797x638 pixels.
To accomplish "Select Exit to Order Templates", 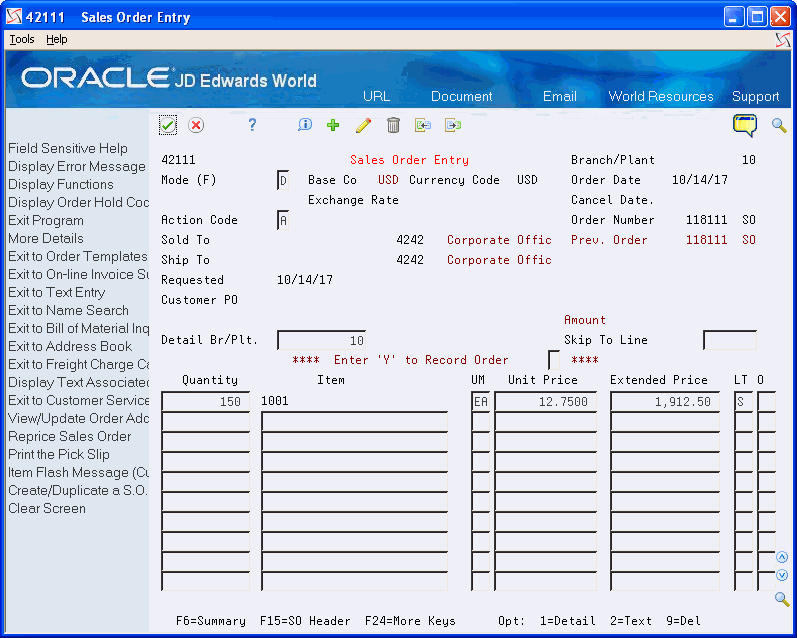I will coord(78,256).
